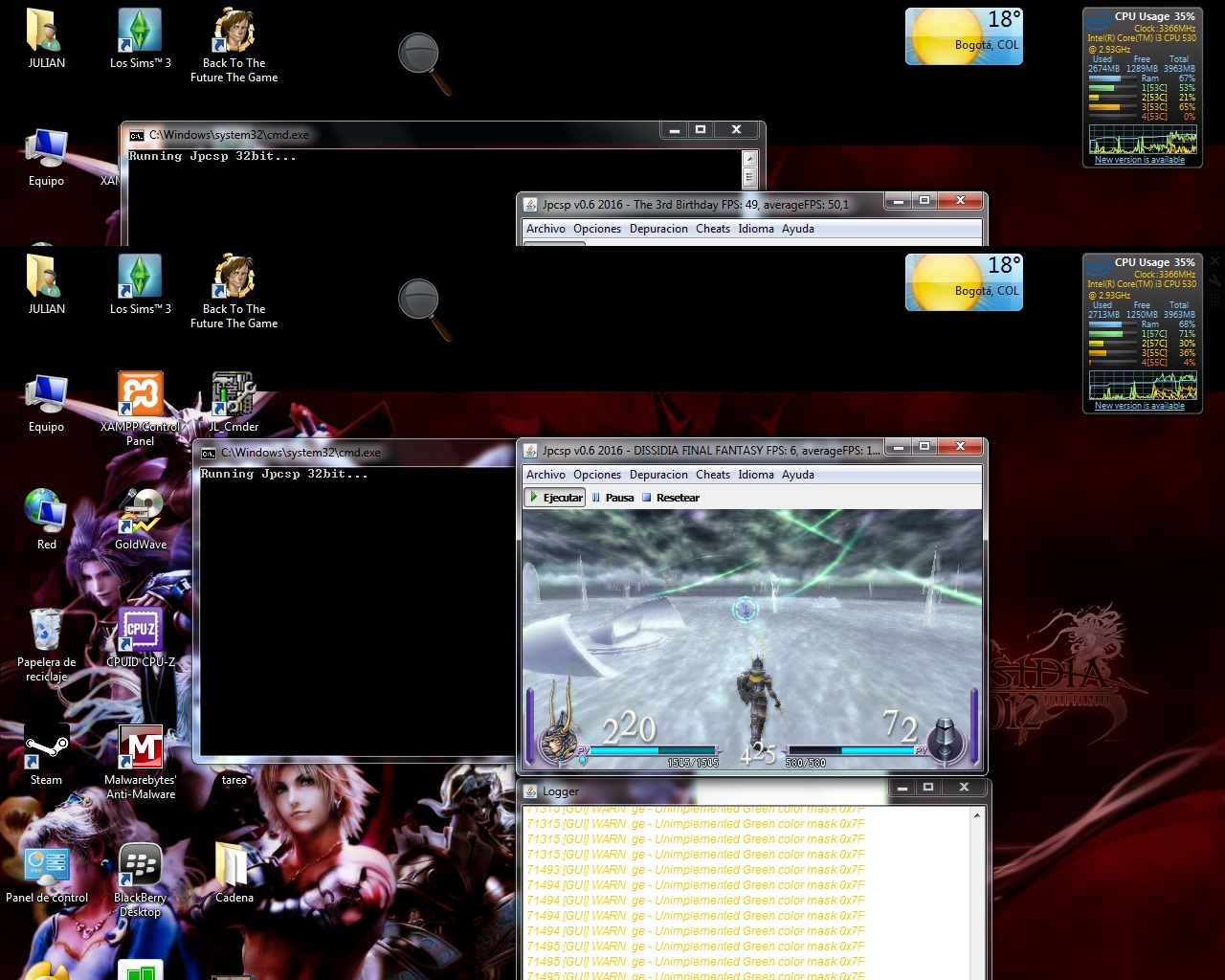The image size is (1225, 980).
Task: Click the DISSIDIA FINAL FANTASY game viewport
Action: point(752,638)
